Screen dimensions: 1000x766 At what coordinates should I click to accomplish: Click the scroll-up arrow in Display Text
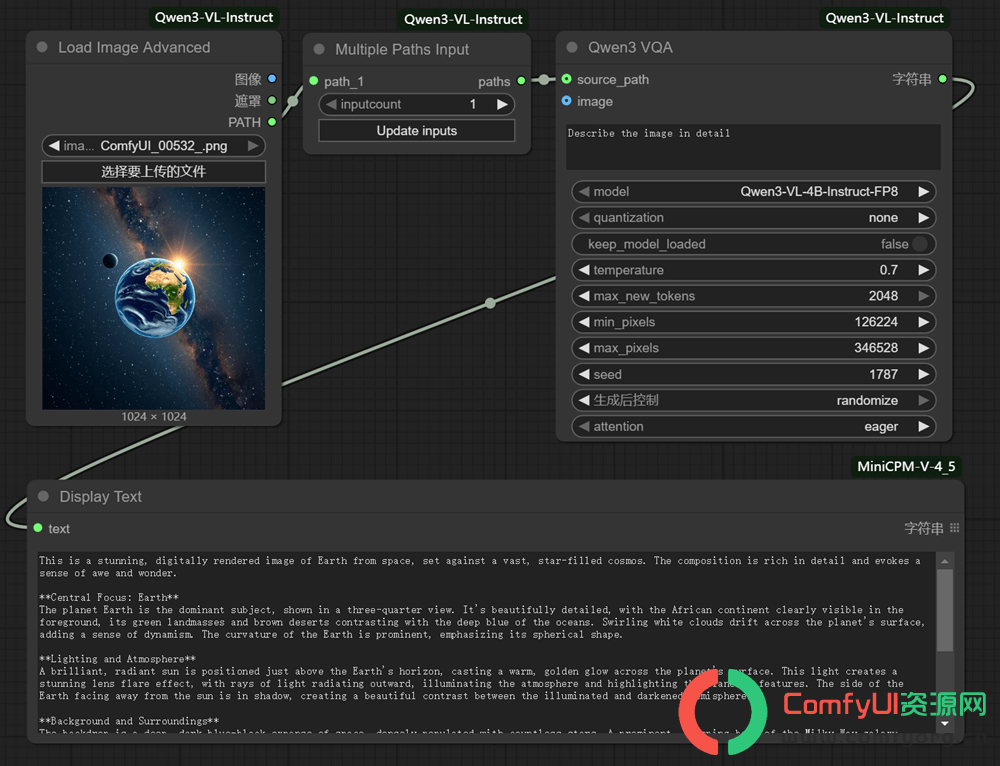[x=945, y=561]
